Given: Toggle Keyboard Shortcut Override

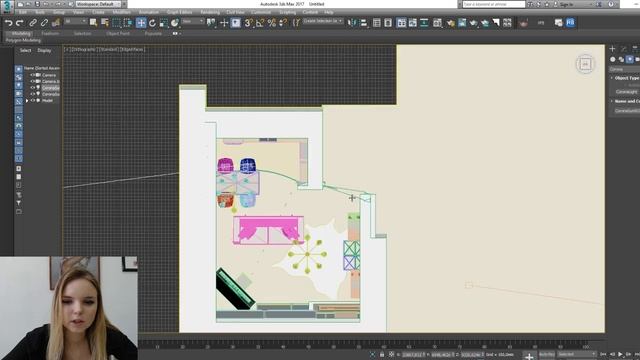Looking at the screenshot, I should click(236, 23).
